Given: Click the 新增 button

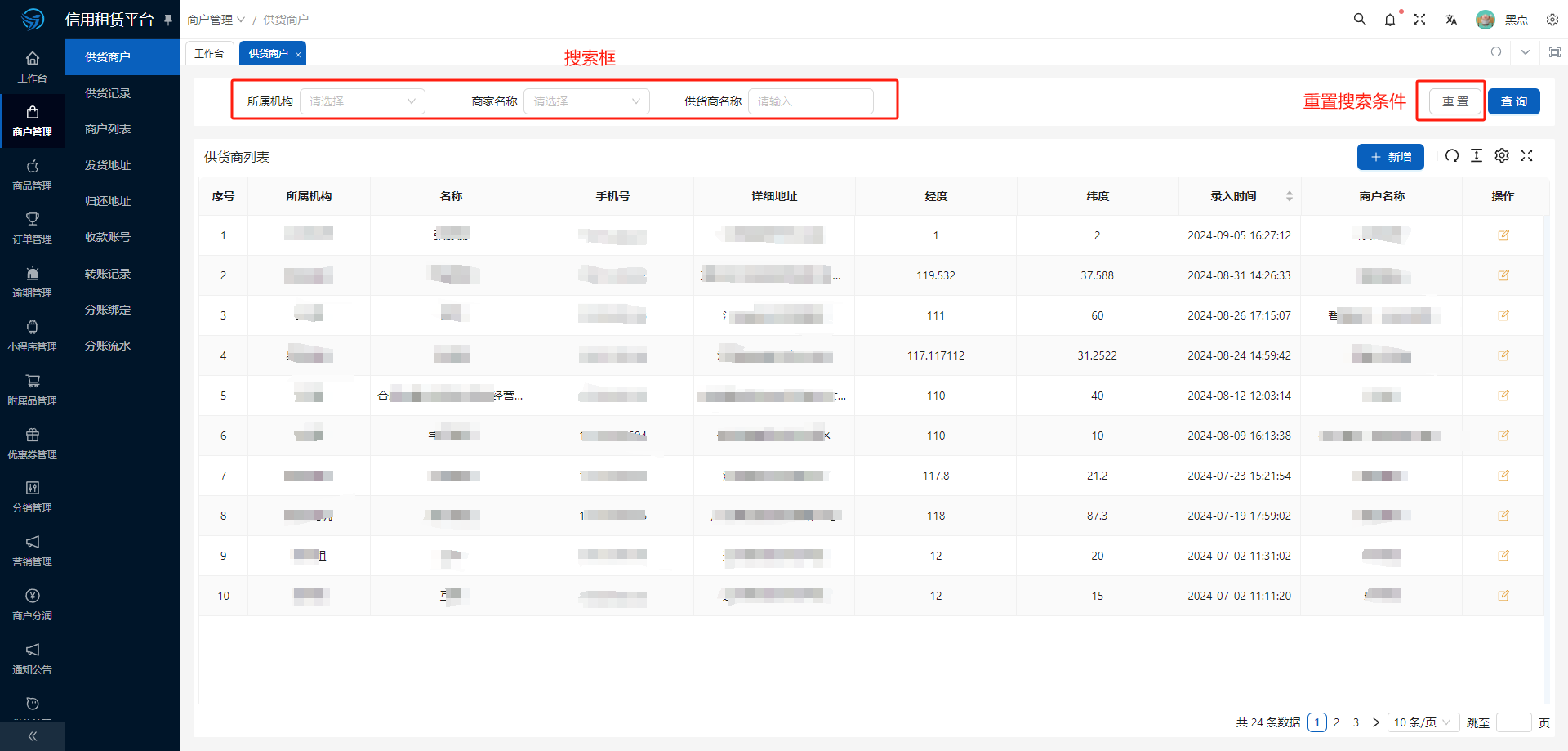Looking at the screenshot, I should (x=1391, y=157).
